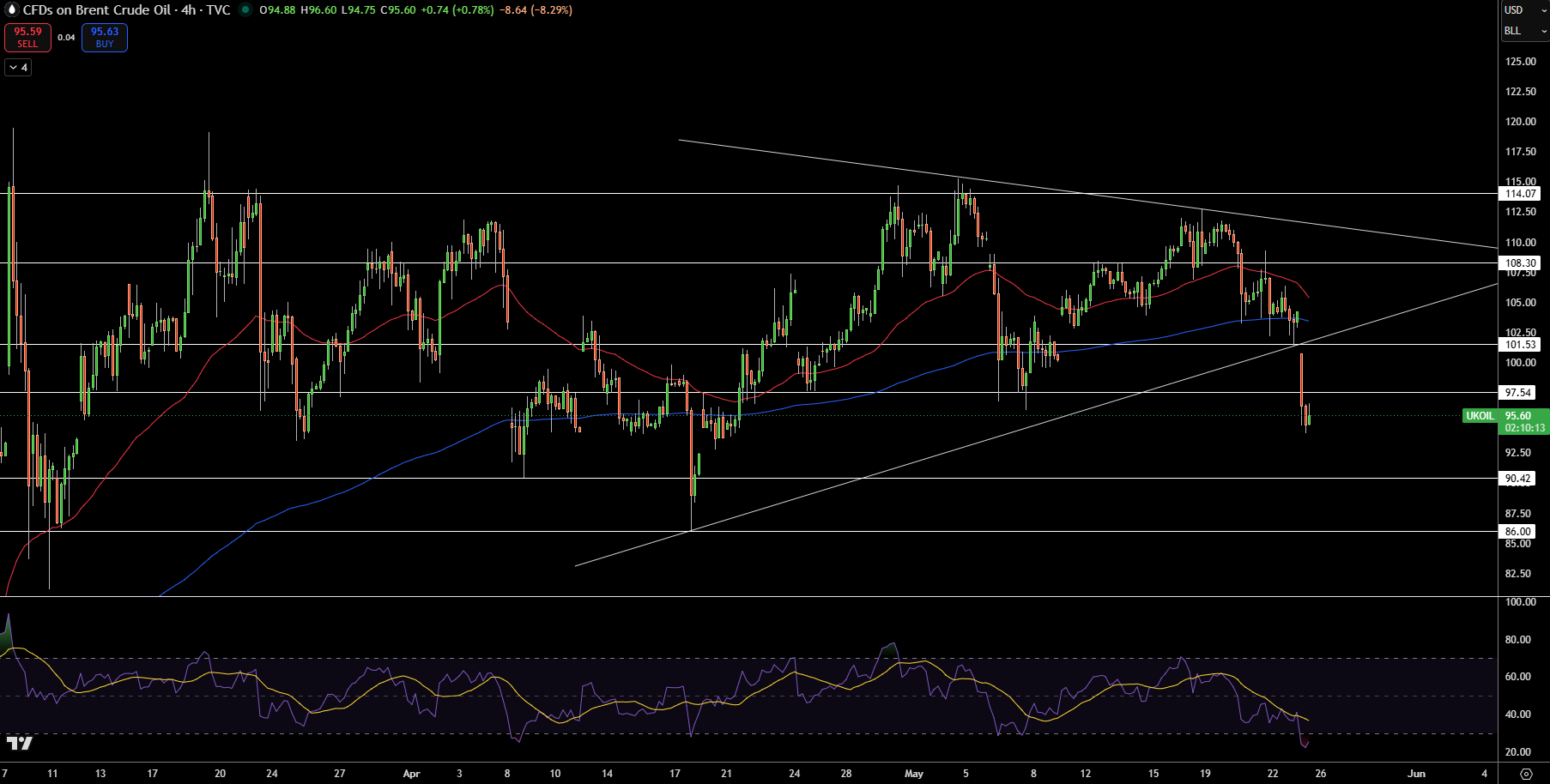This screenshot has height=784, width=1550.
Task: Click the high value H96.60
Action: [x=318, y=10]
